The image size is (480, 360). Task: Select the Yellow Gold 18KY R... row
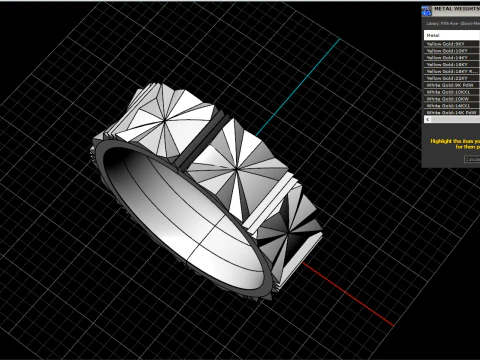click(x=452, y=71)
